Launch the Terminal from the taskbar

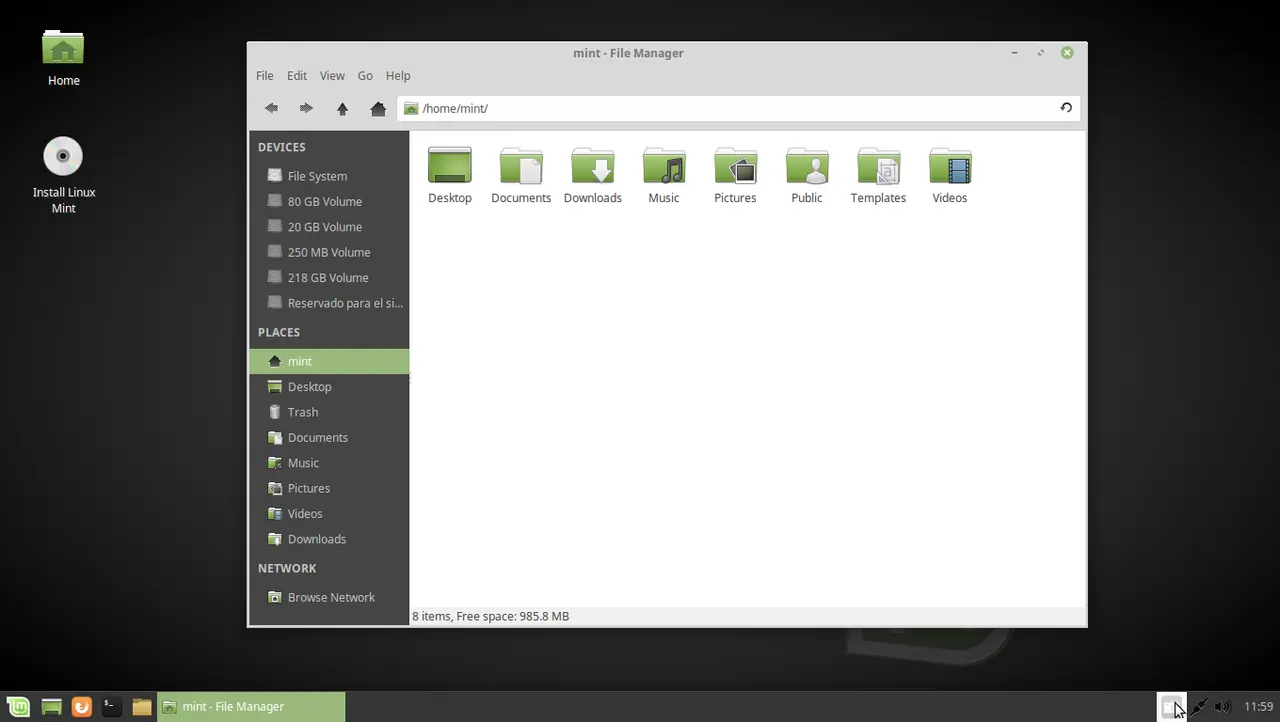[112, 707]
